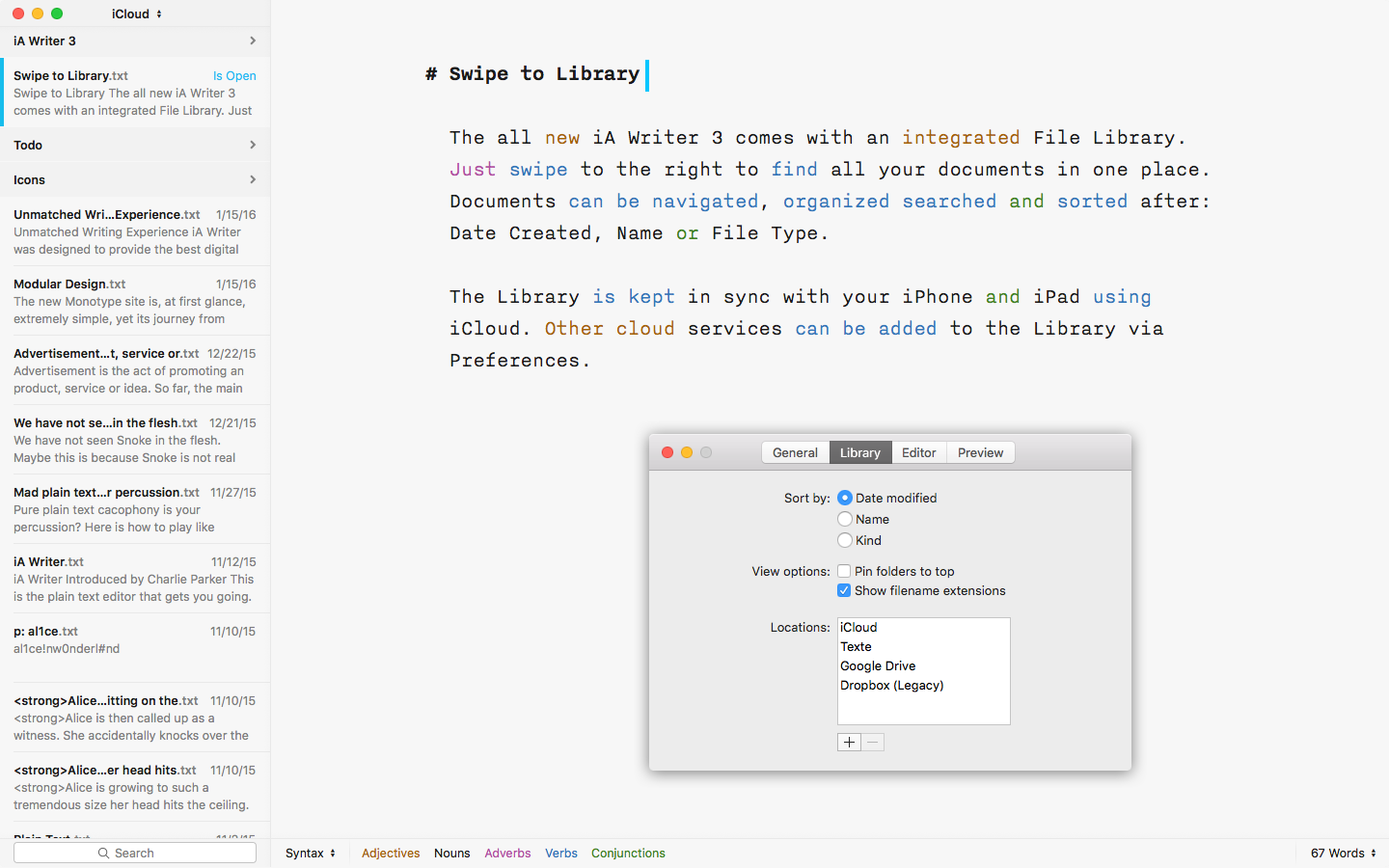The image size is (1389, 868).
Task: Click the search magnifier in the sidebar
Action: [x=102, y=853]
